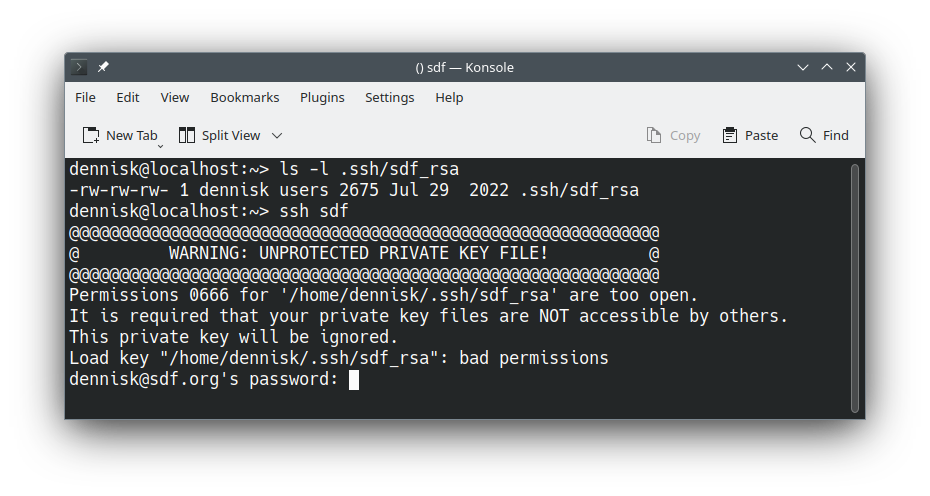The image size is (930, 496).
Task: Click the Find magnifier icon
Action: click(x=807, y=135)
